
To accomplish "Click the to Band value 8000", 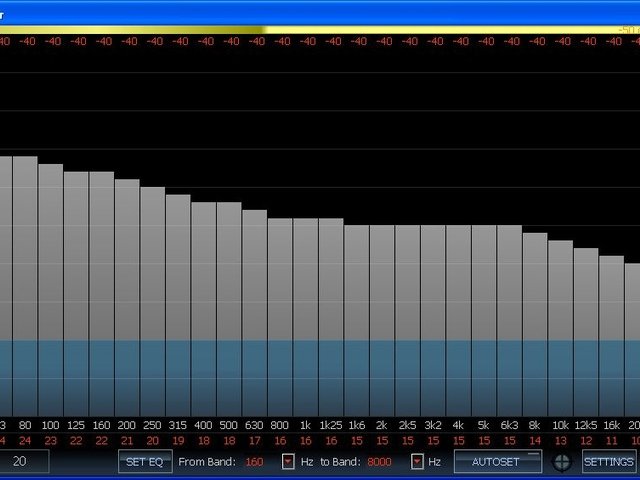I will coord(380,462).
